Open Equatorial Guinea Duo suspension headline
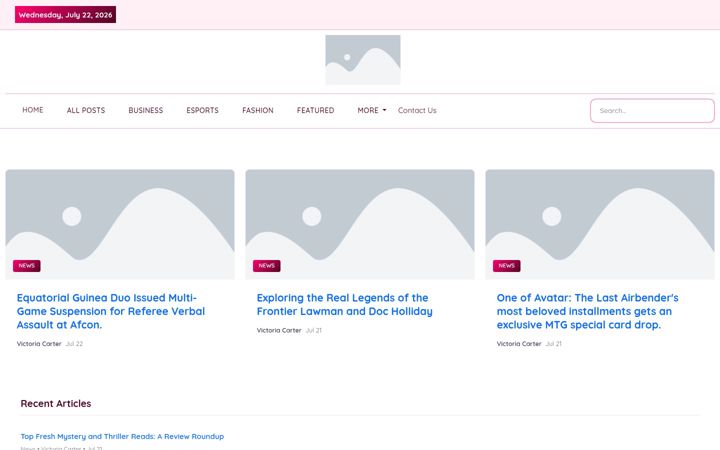720x450 pixels. click(111, 311)
